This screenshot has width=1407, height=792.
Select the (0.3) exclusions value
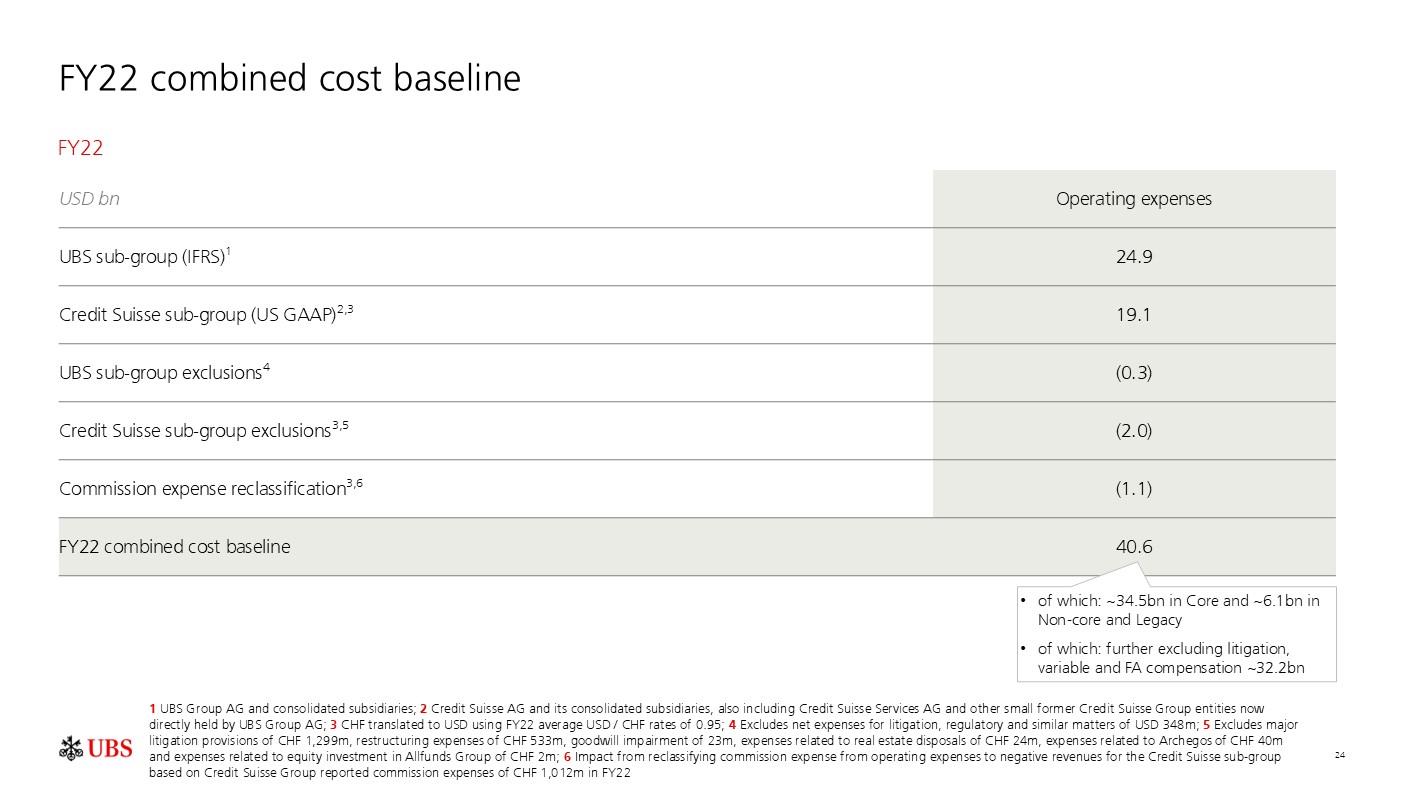[1133, 373]
